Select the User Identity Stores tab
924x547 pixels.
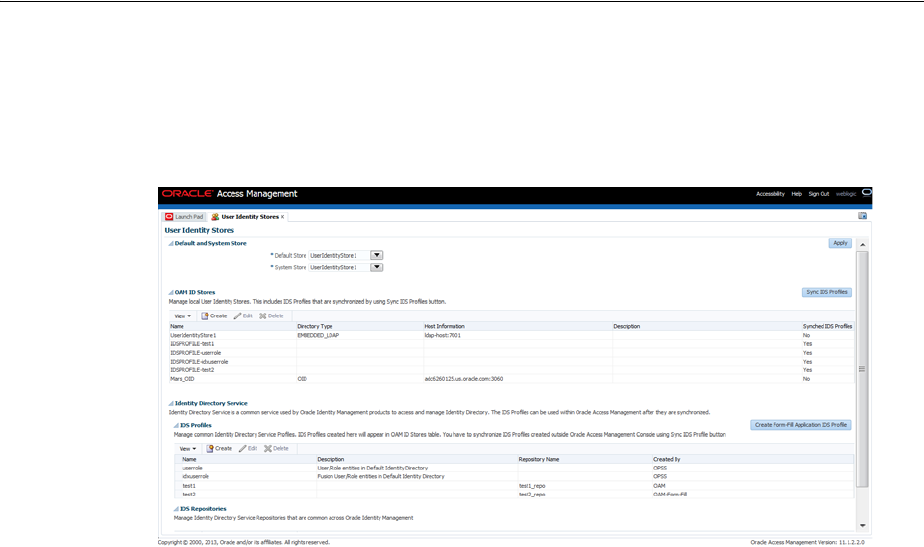click(249, 217)
